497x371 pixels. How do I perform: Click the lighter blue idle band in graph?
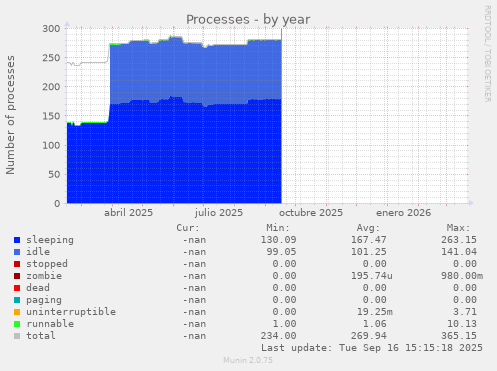click(196, 73)
